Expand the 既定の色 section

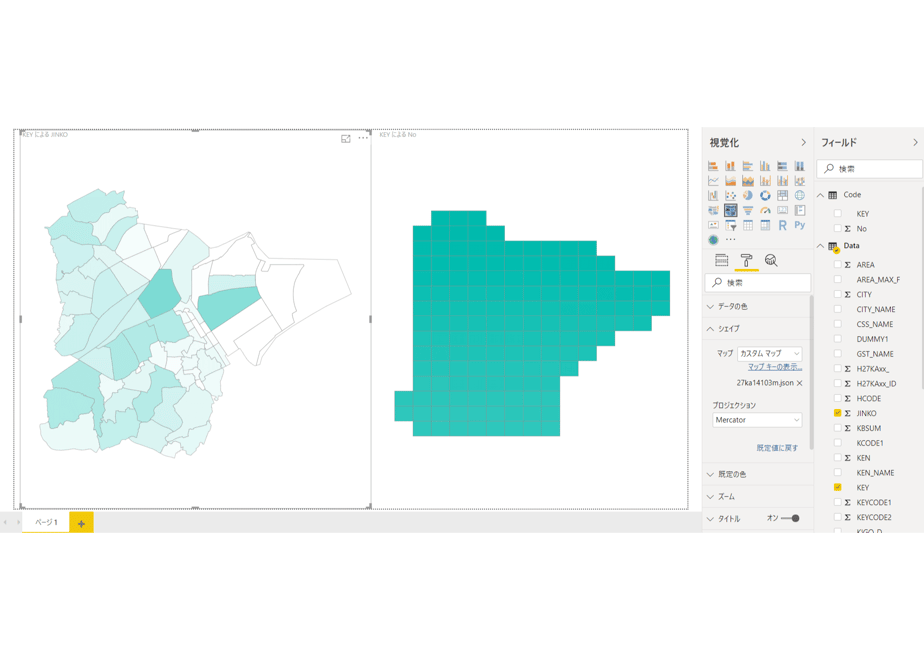757,474
